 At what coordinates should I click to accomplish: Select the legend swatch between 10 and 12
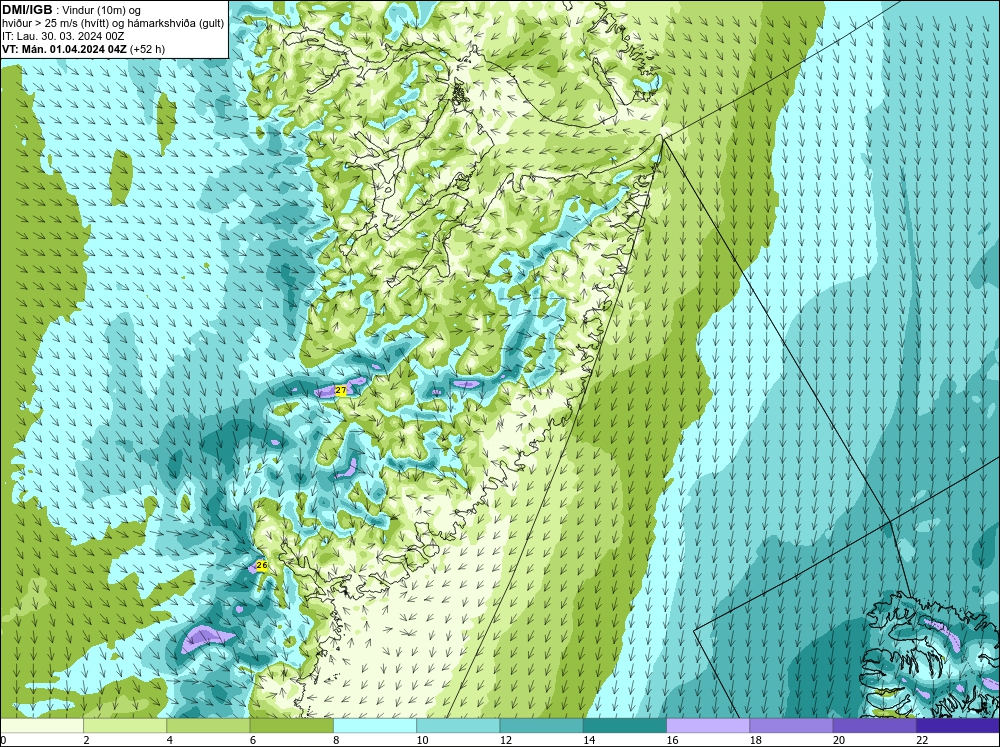click(x=458, y=725)
